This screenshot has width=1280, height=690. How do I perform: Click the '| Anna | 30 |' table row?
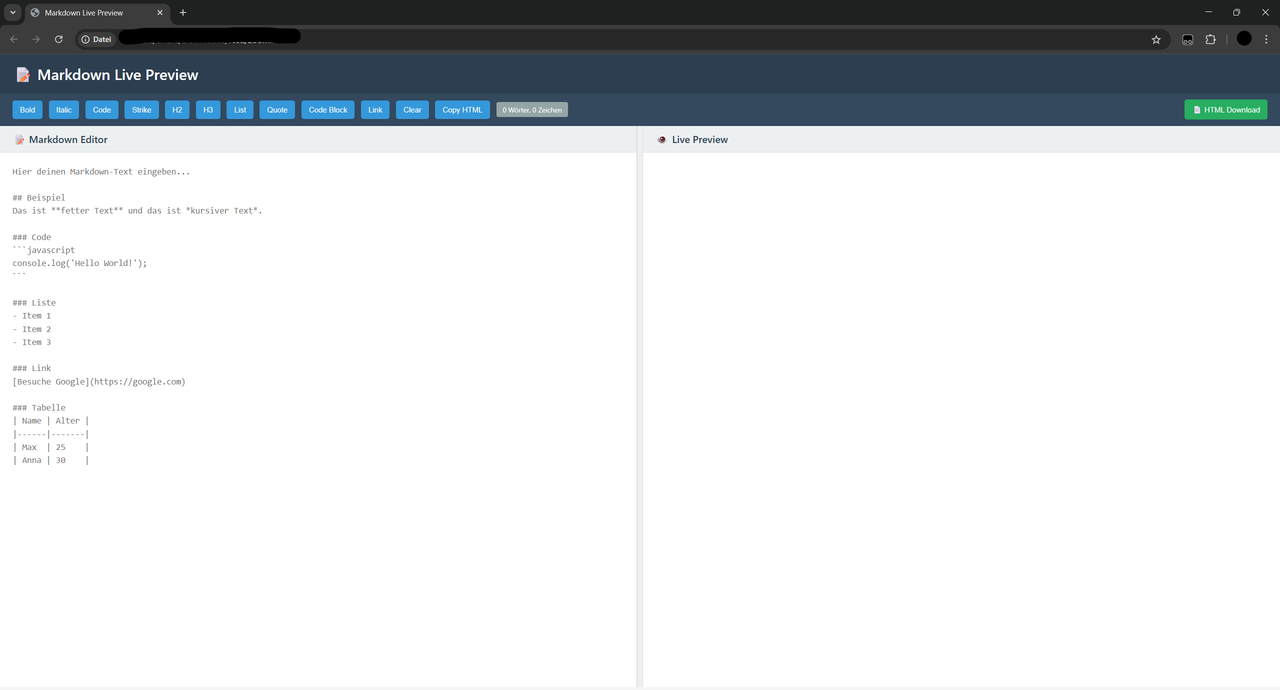coord(51,460)
